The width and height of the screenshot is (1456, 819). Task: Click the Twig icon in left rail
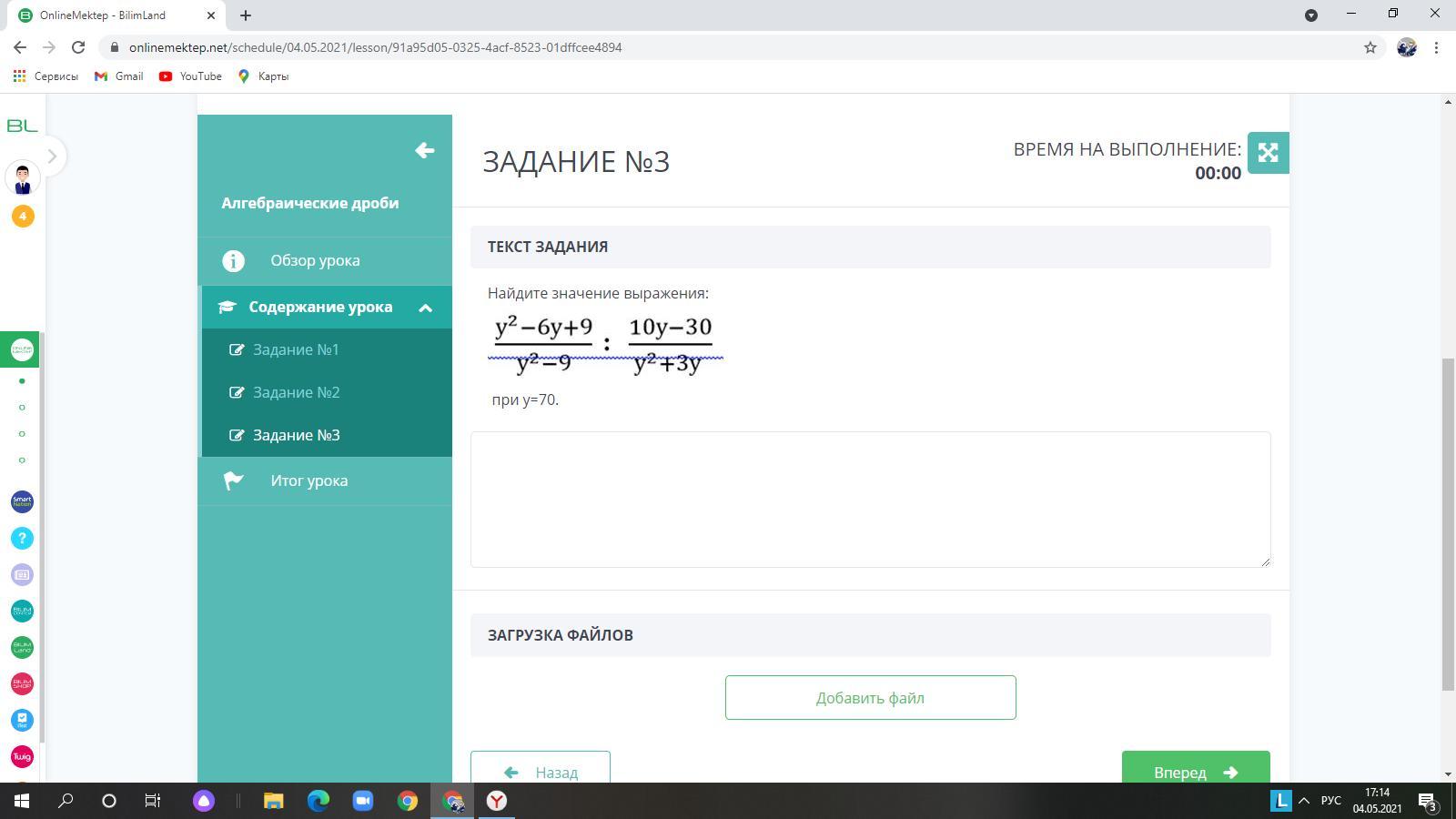[x=22, y=756]
